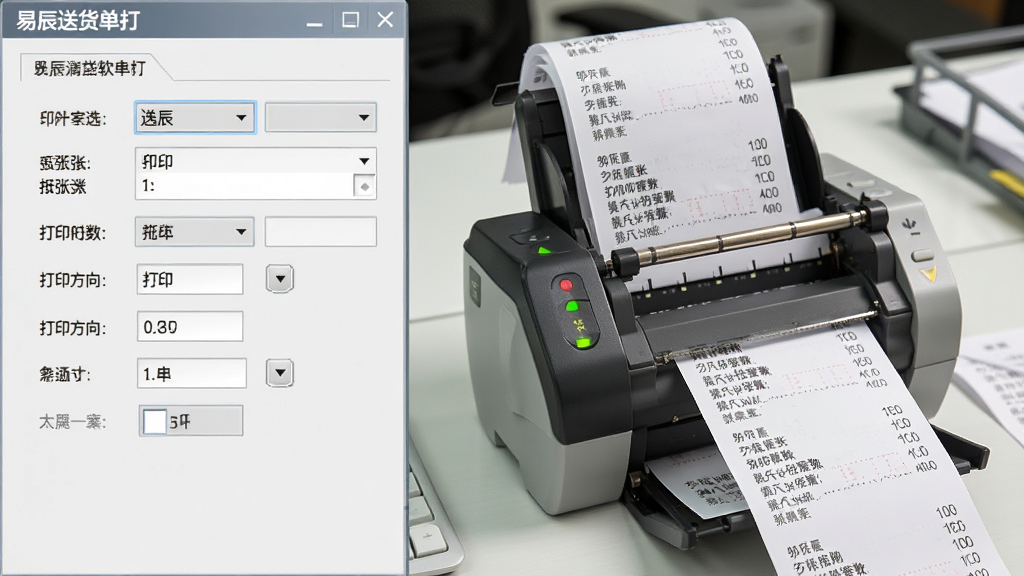The height and width of the screenshot is (576, 1024).
Task: Close the 易辰送货单打 window
Action: click(x=385, y=20)
